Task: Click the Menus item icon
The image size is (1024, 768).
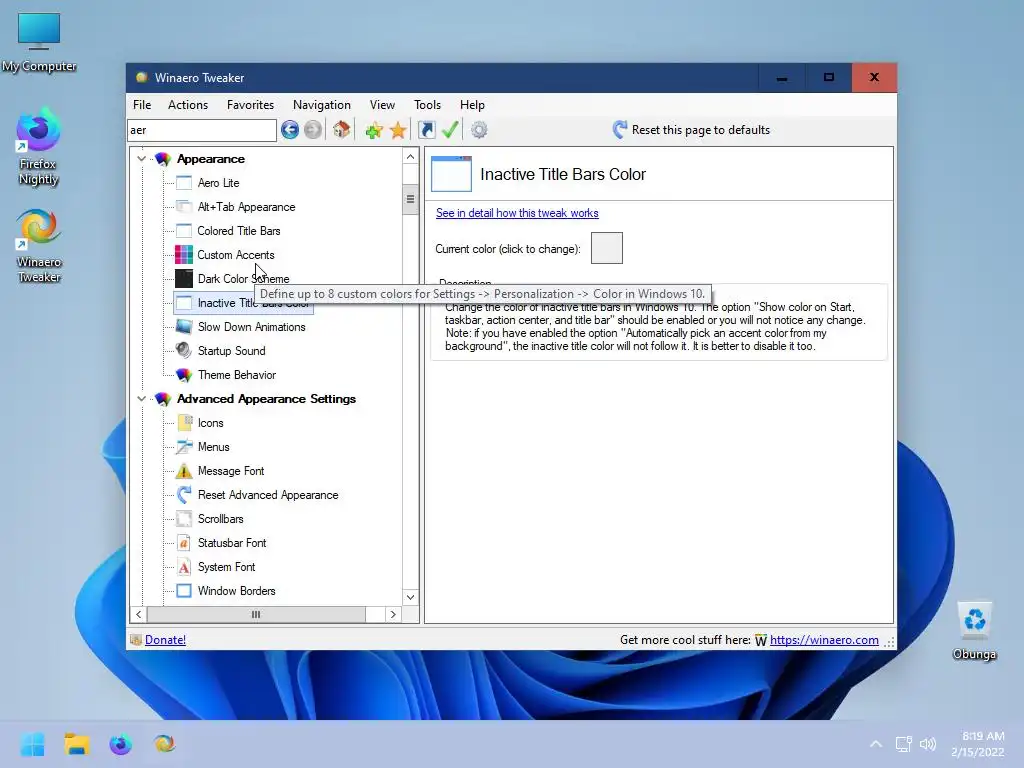Action: point(184,447)
